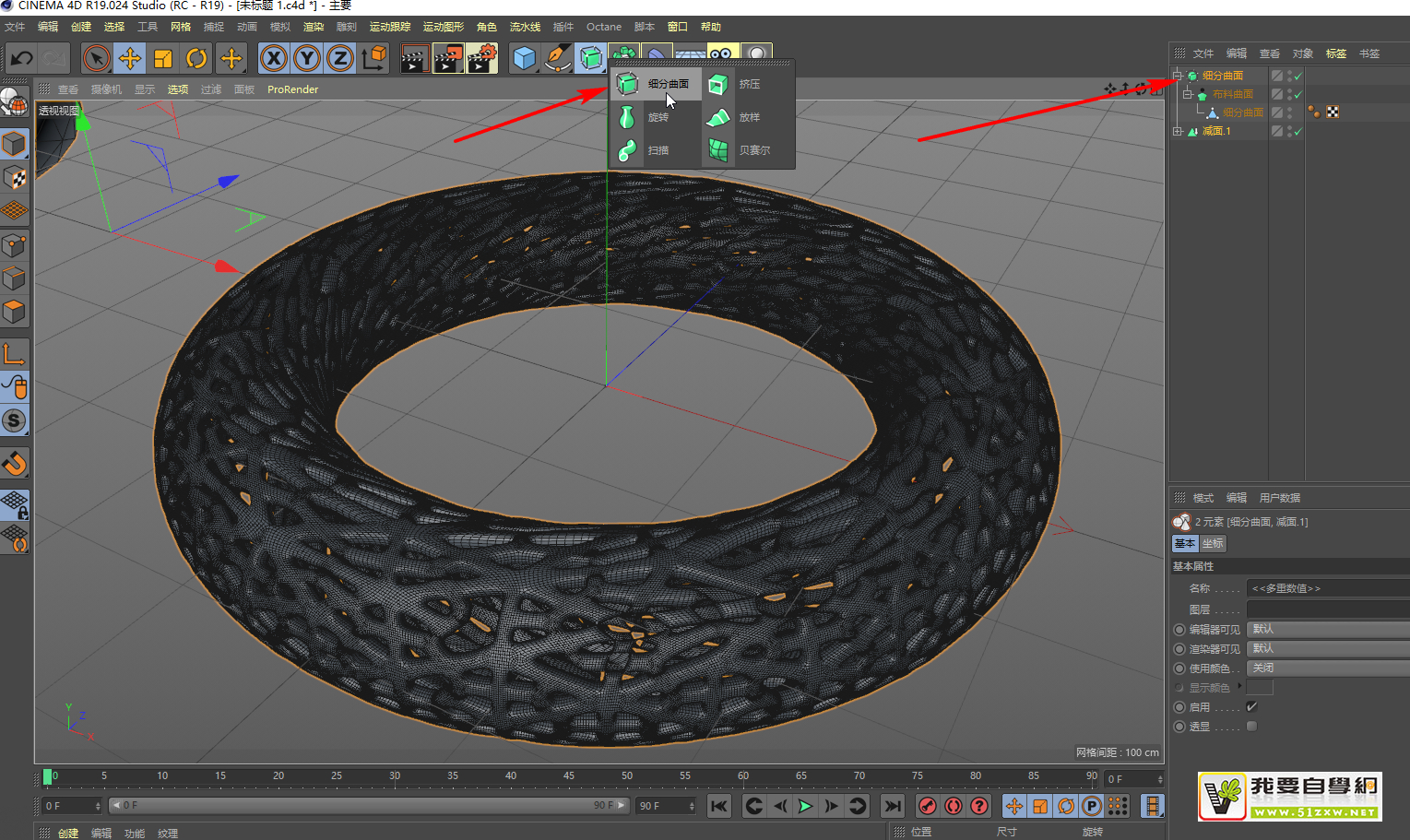Select the Live Selection arrow tool

click(x=96, y=59)
